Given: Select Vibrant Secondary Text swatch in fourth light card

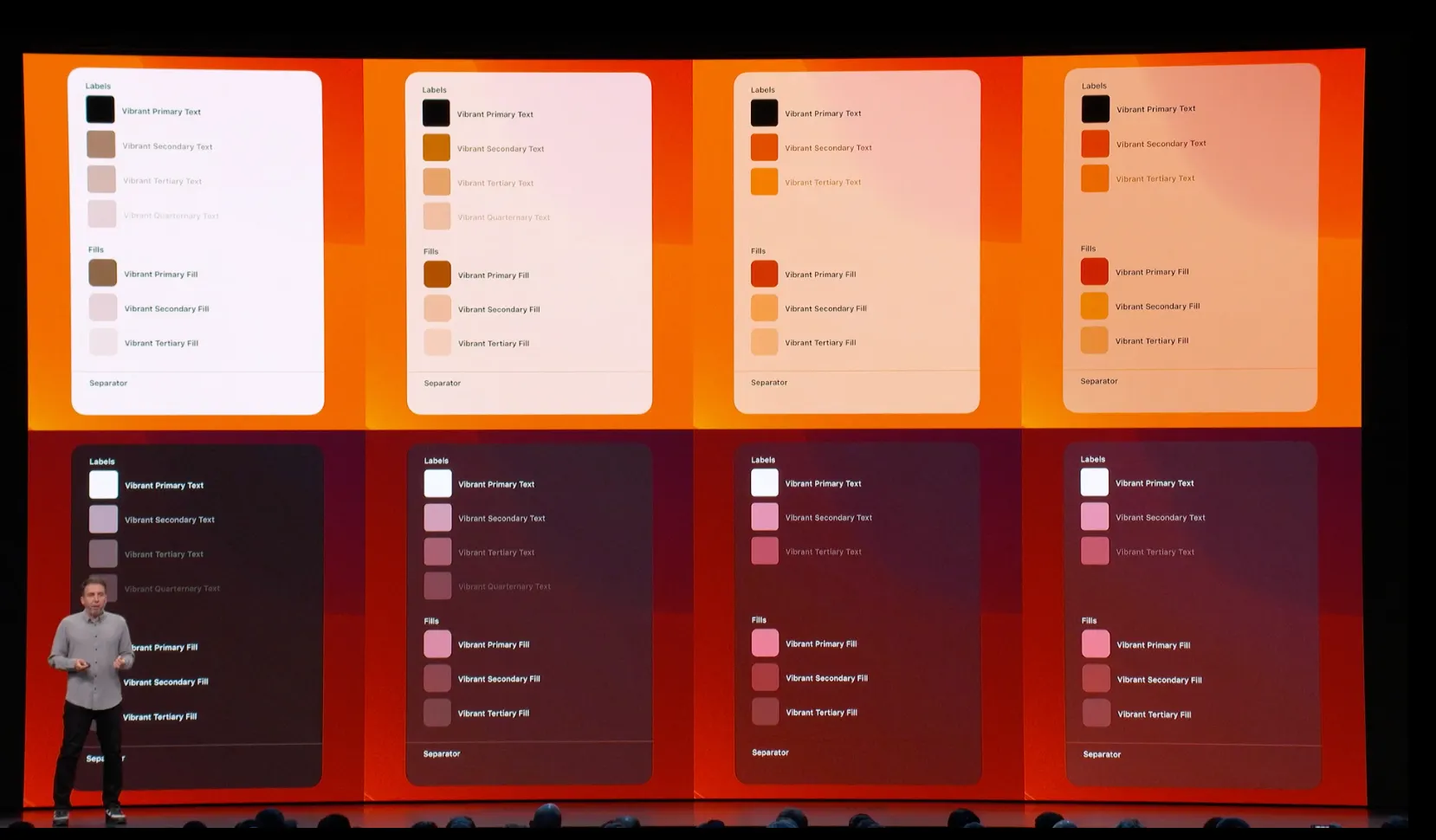Looking at the screenshot, I should tap(1096, 144).
